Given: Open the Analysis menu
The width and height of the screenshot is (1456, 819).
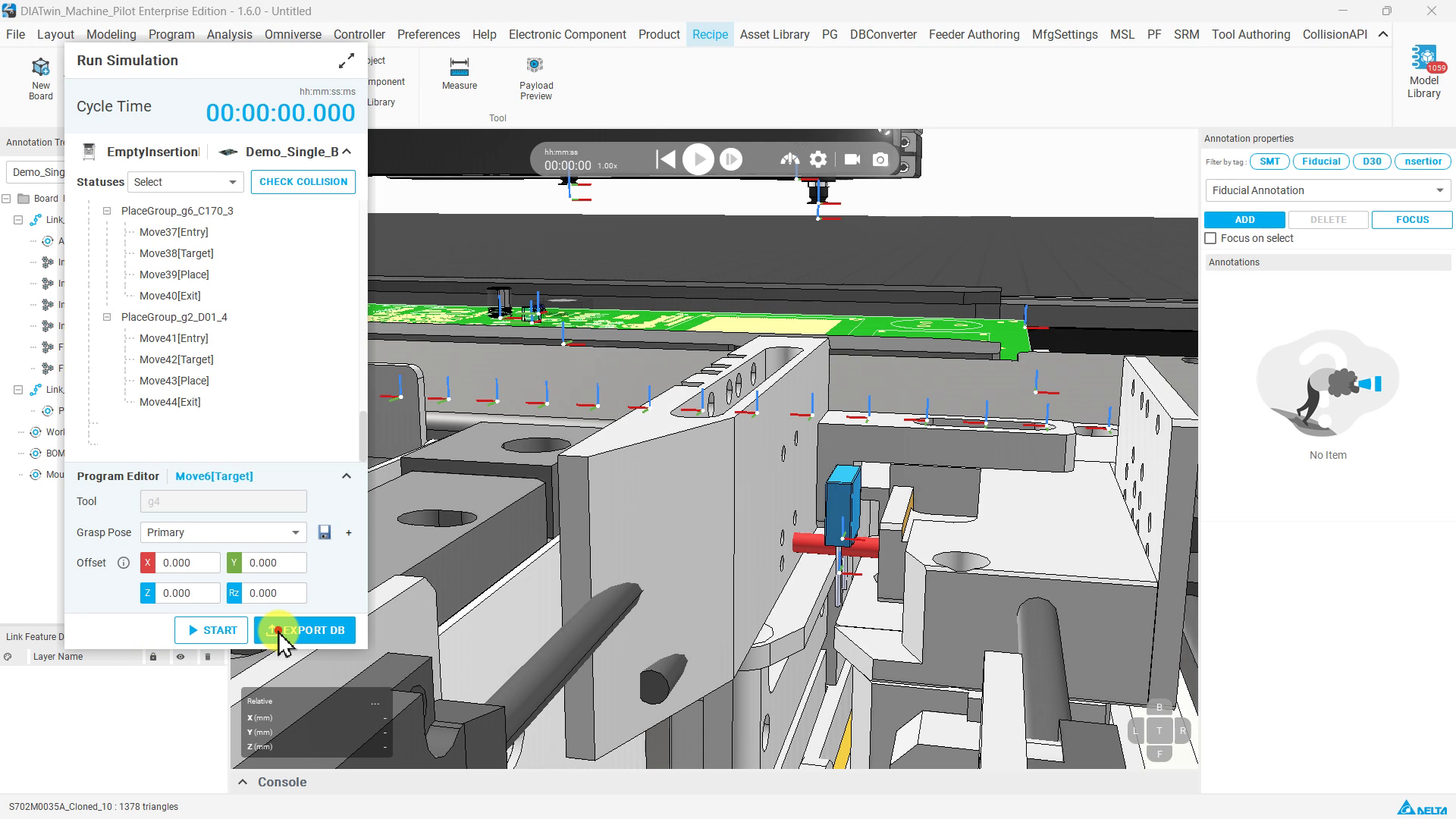Looking at the screenshot, I should (230, 34).
